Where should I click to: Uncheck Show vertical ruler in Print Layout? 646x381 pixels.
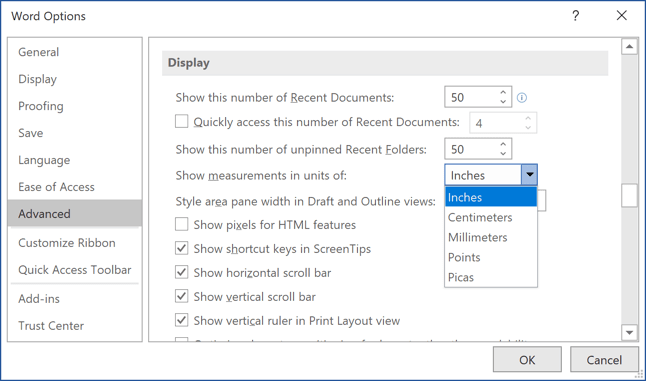(182, 320)
